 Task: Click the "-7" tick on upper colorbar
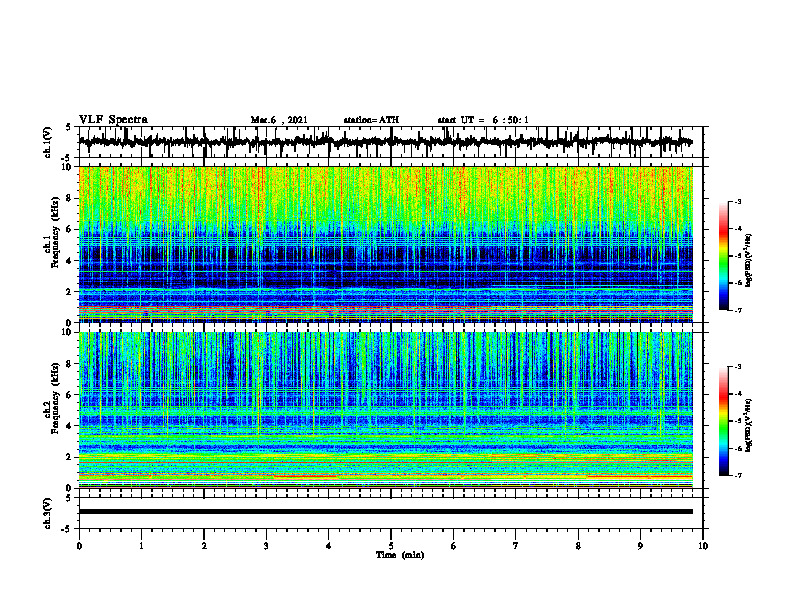tap(737, 310)
